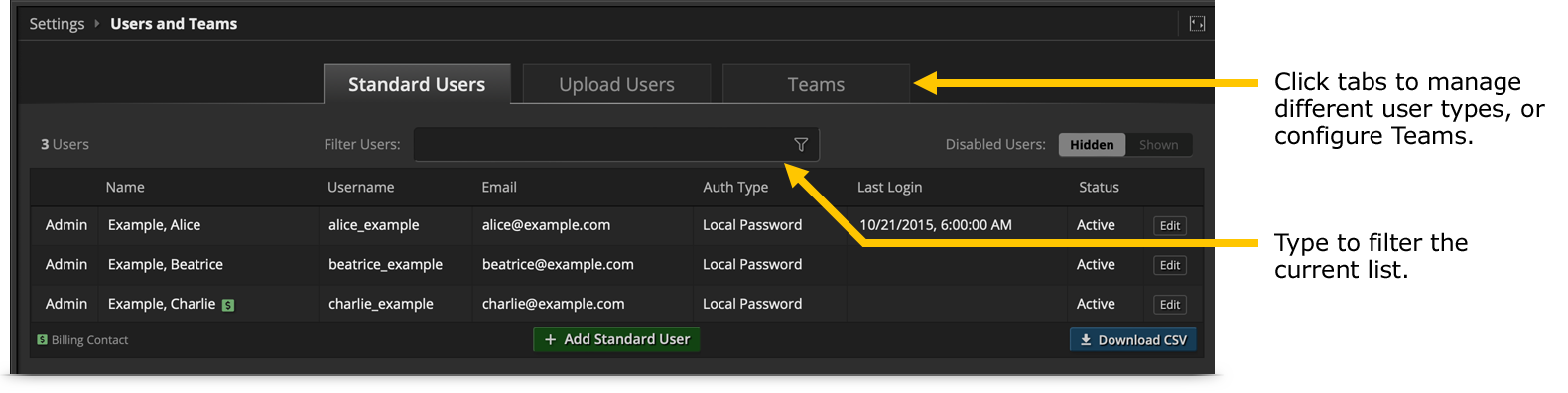This screenshot has height=393, width=1568.
Task: Click Add Standard User button
Action: pyautogui.click(x=617, y=339)
